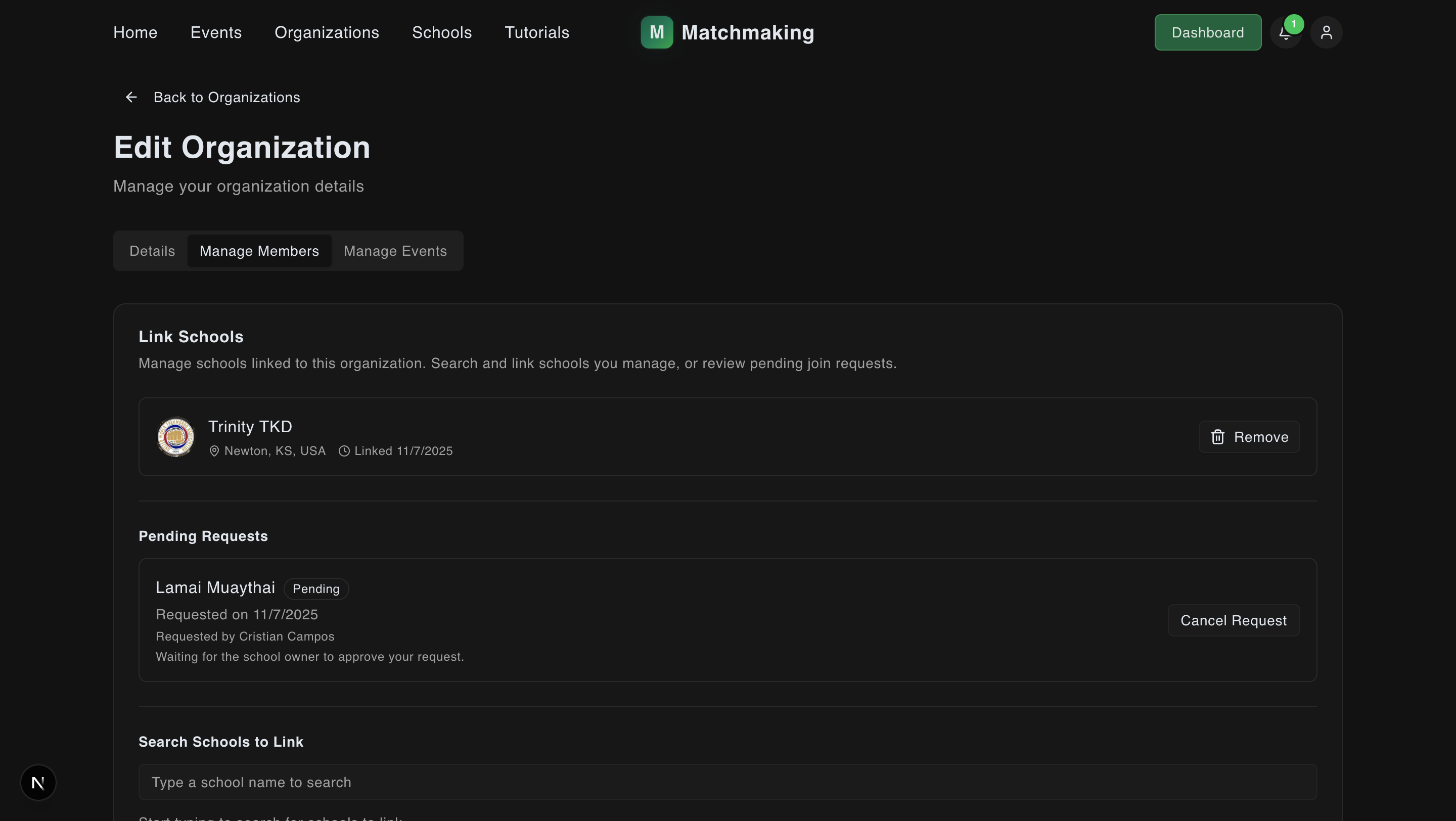
Task: Click 'Requested by Cristian Campos' text
Action: (x=245, y=636)
